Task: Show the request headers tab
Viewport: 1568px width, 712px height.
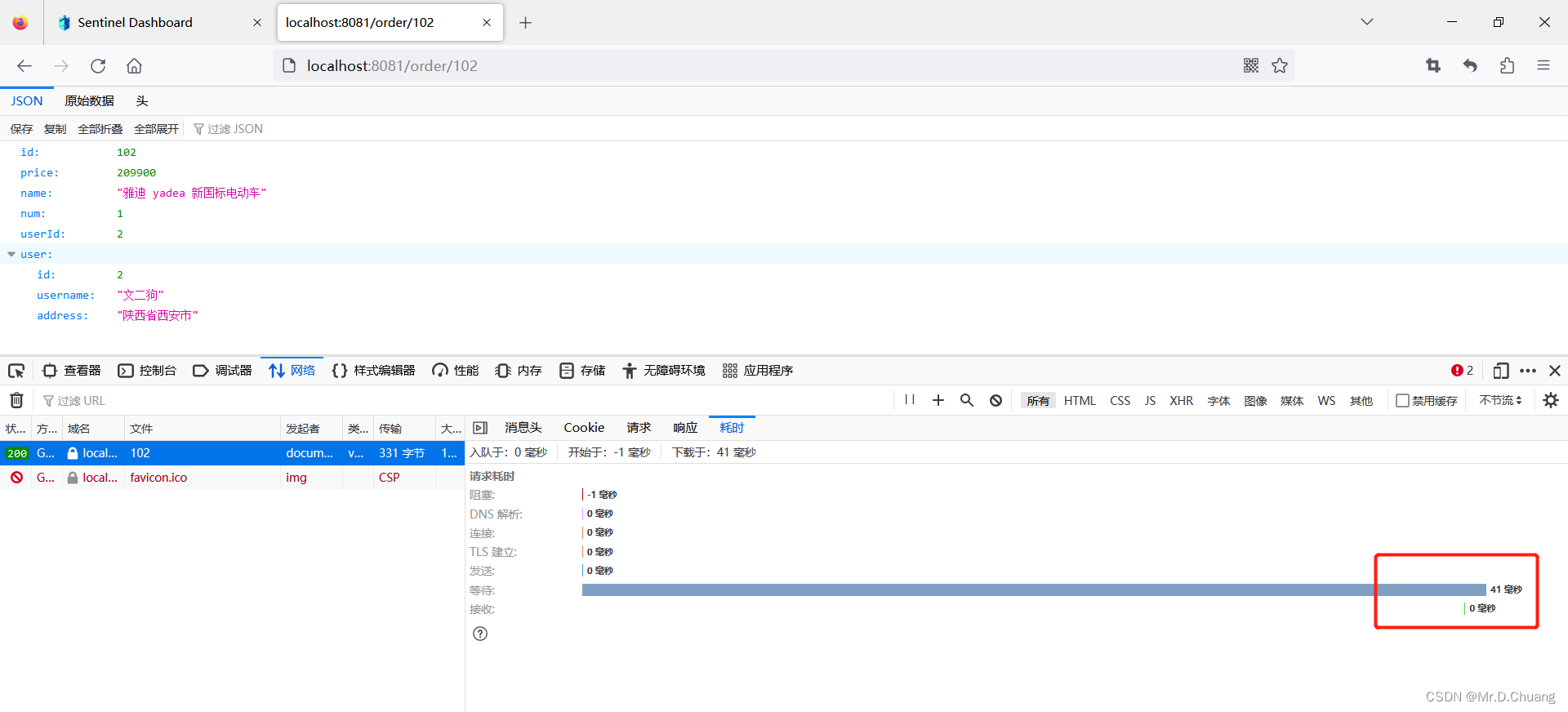Action: pyautogui.click(x=523, y=428)
